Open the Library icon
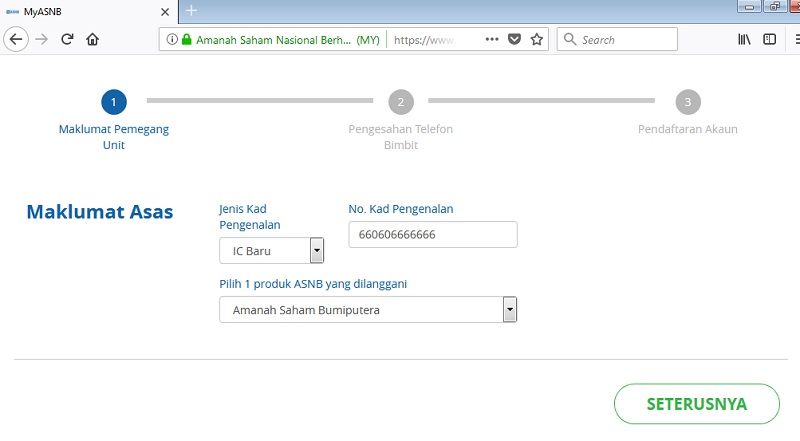The height and width of the screenshot is (441, 800). click(x=744, y=39)
